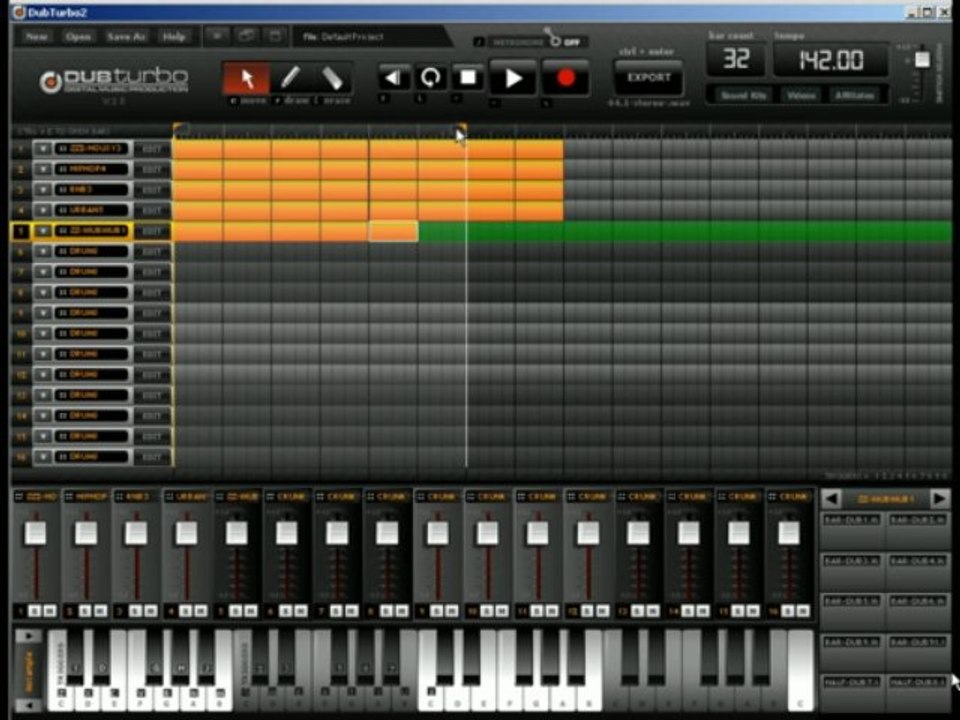Image resolution: width=960 pixels, height=720 pixels.
Task: Click mixer channel 8 volume fader
Action: click(x=387, y=533)
